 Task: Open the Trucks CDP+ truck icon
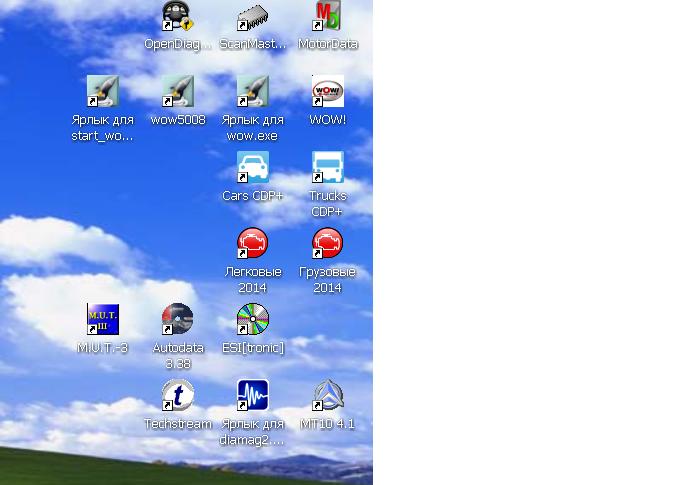[328, 167]
